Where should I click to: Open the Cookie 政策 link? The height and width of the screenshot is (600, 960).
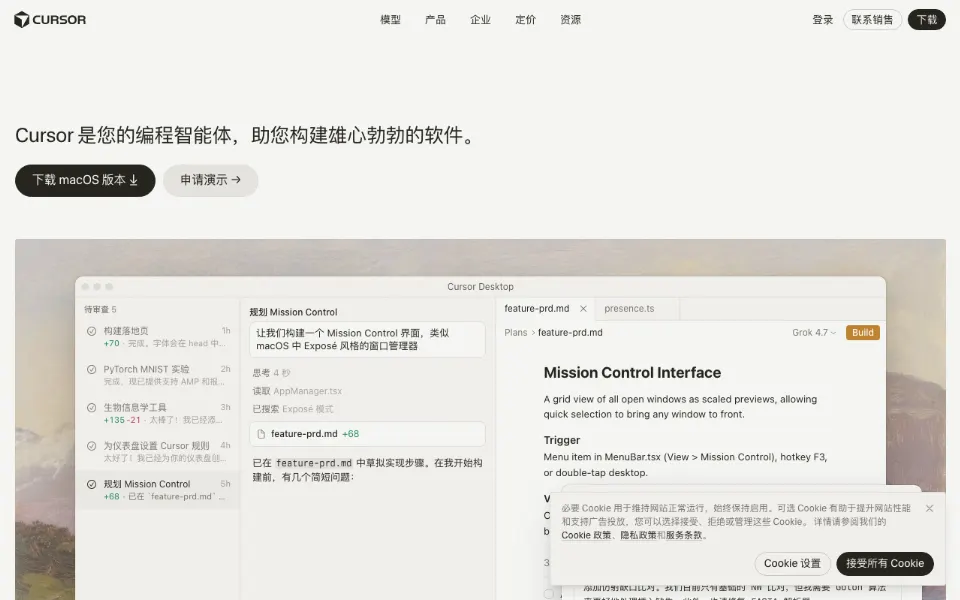pos(586,535)
